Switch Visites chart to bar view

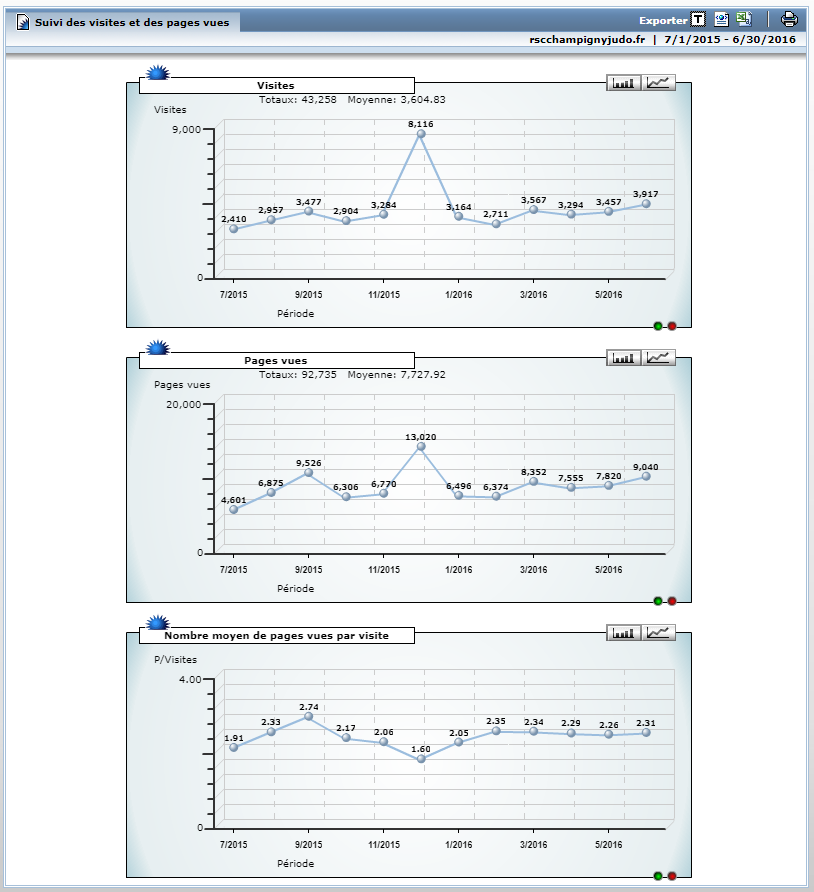pyautogui.click(x=623, y=83)
